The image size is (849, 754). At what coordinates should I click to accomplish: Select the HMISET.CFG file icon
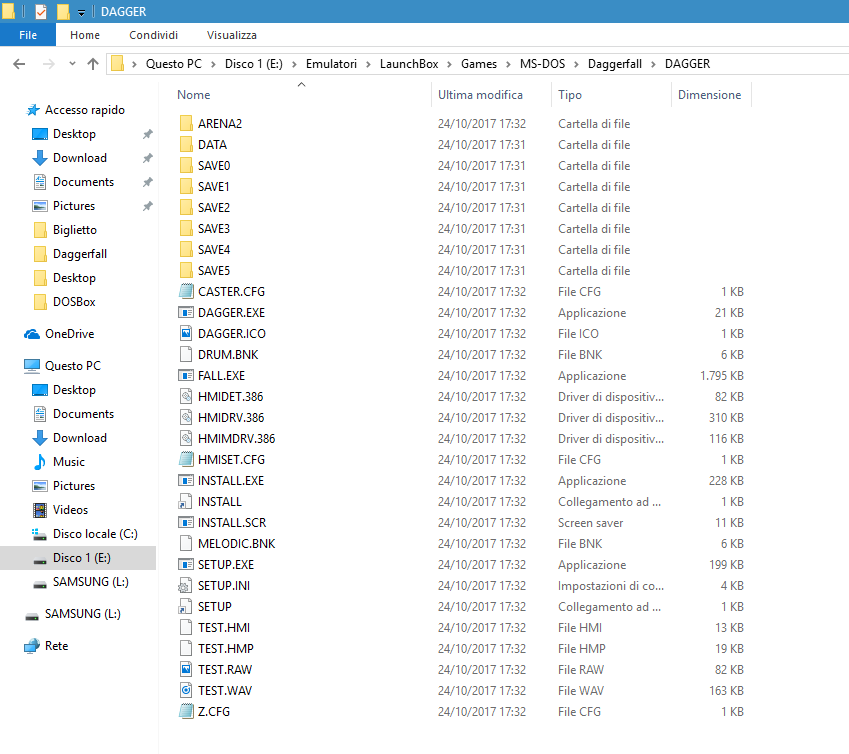coord(186,460)
